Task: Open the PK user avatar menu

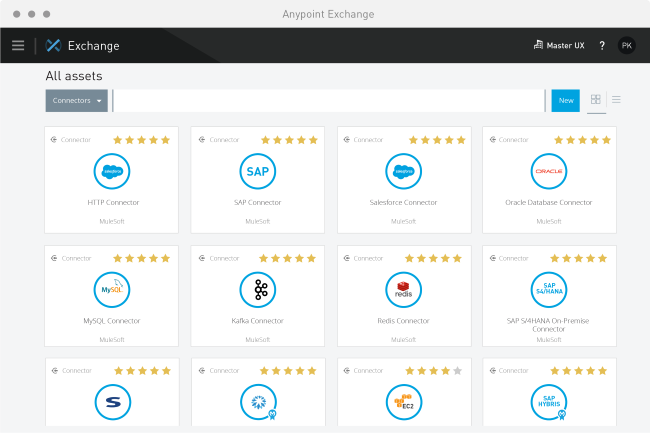Action: 626,46
